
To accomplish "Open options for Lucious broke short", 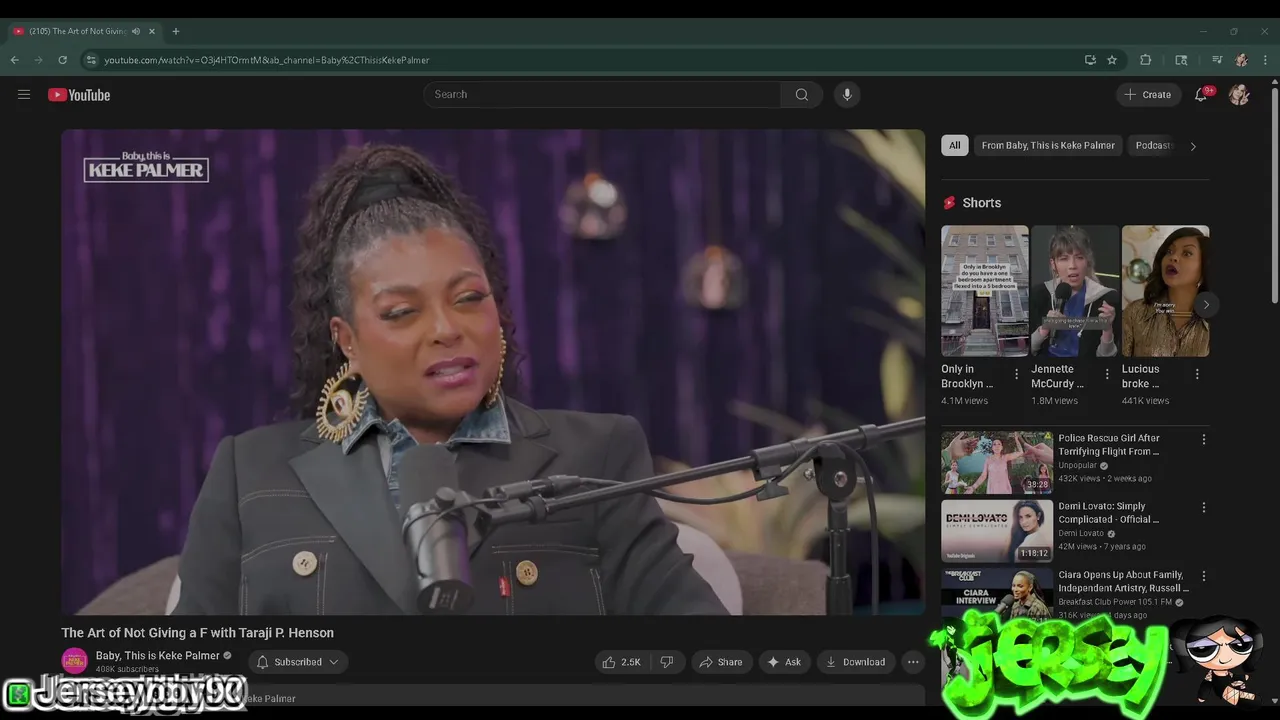I will (x=1197, y=374).
